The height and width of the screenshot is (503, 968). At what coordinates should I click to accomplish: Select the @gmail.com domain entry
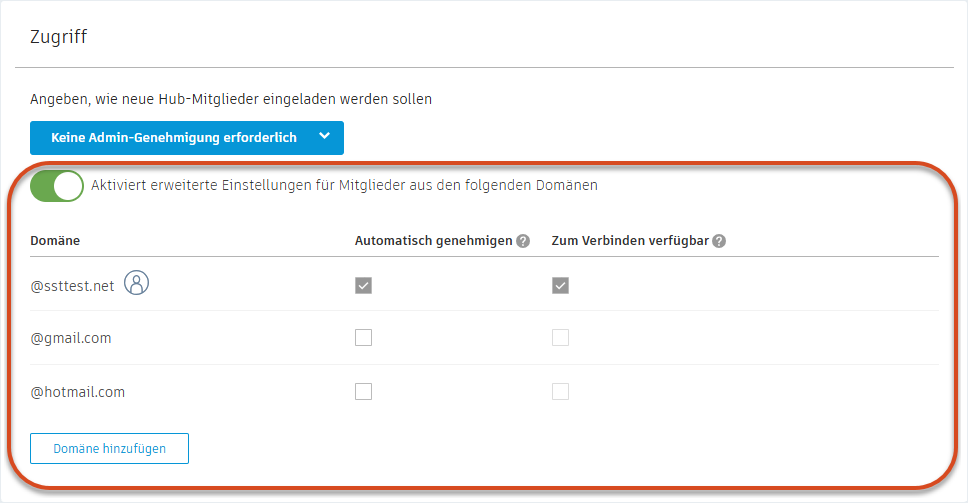(71, 338)
